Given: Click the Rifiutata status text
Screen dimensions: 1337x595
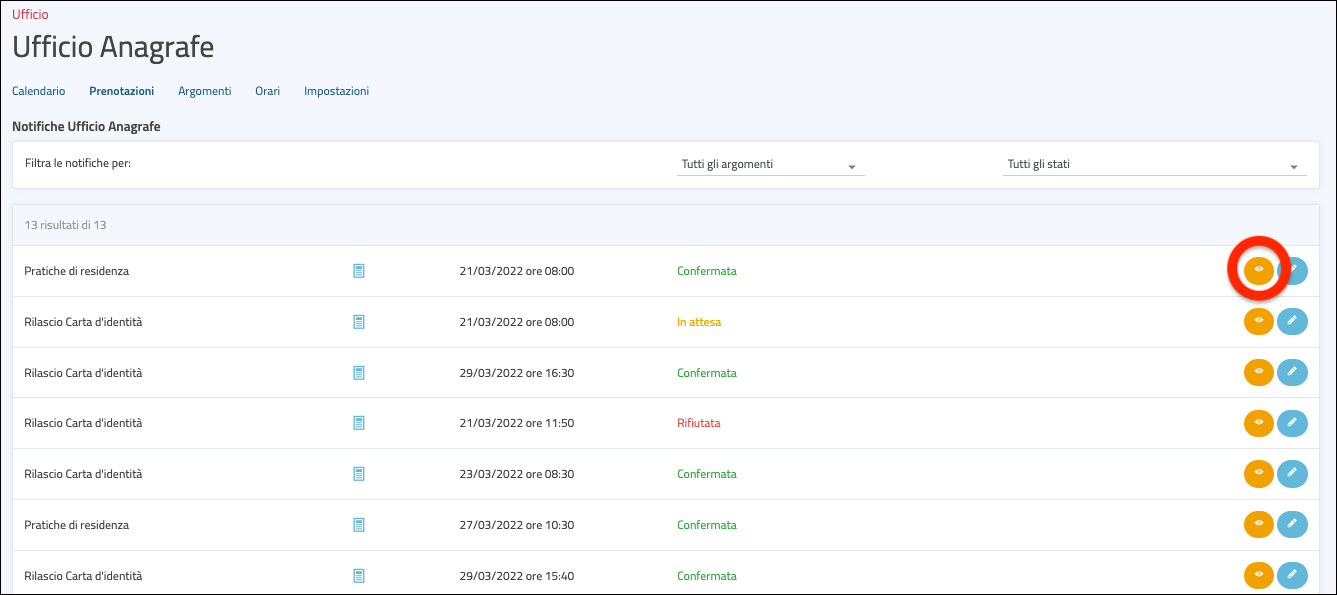Looking at the screenshot, I should tap(698, 423).
